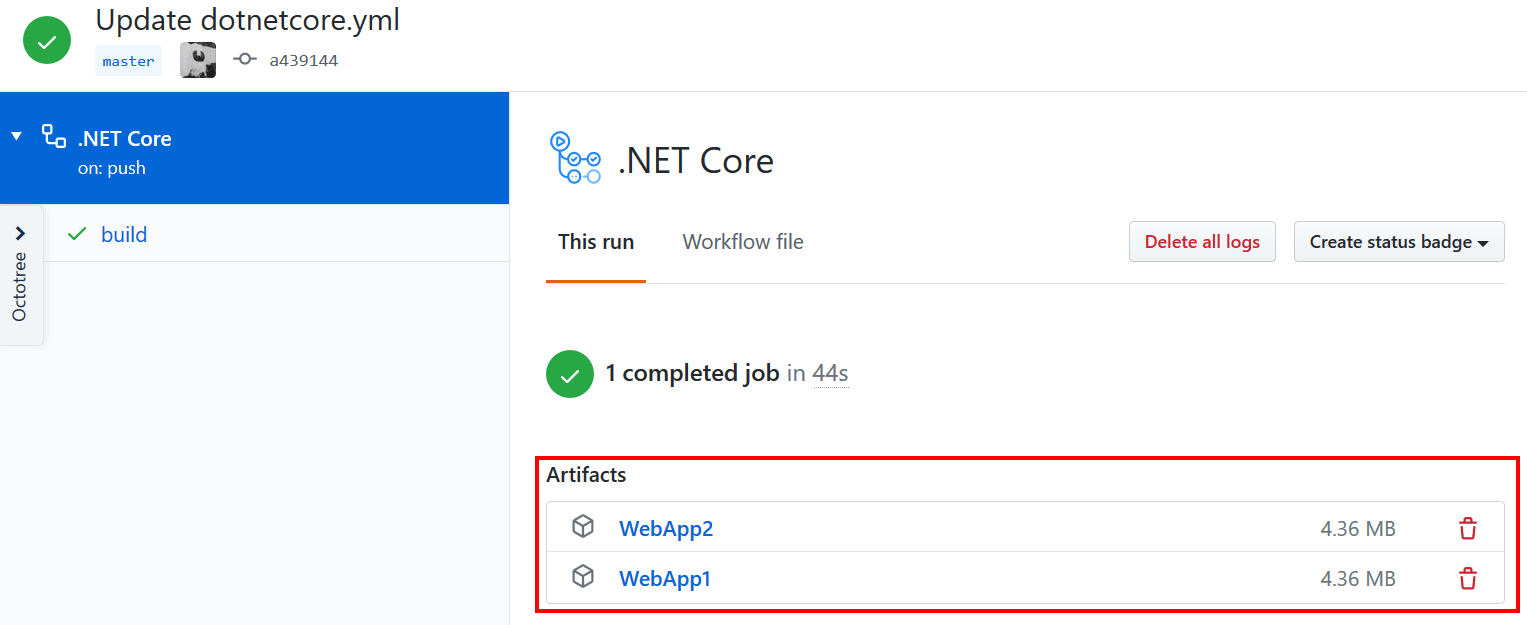Expand the Octotree side panel
Screen dimensions: 1527x625
[22, 233]
